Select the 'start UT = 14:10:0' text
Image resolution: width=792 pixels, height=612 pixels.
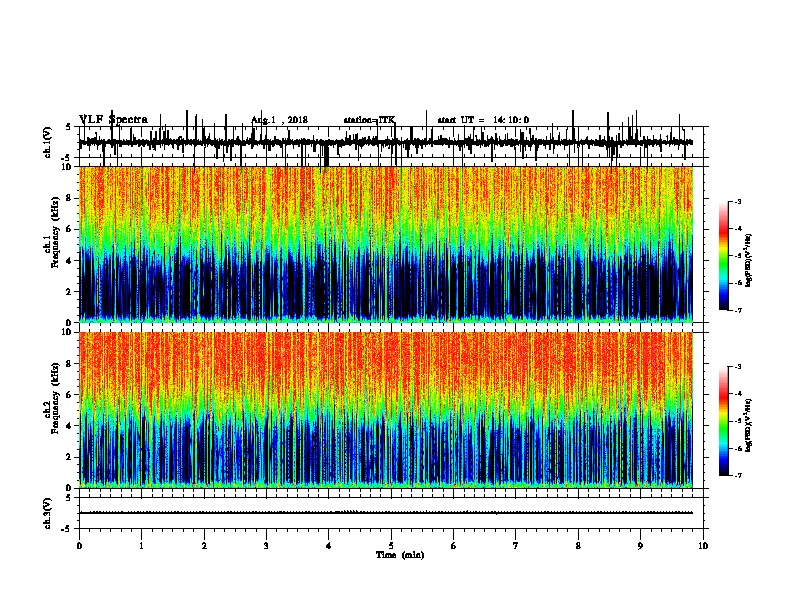[x=483, y=120]
